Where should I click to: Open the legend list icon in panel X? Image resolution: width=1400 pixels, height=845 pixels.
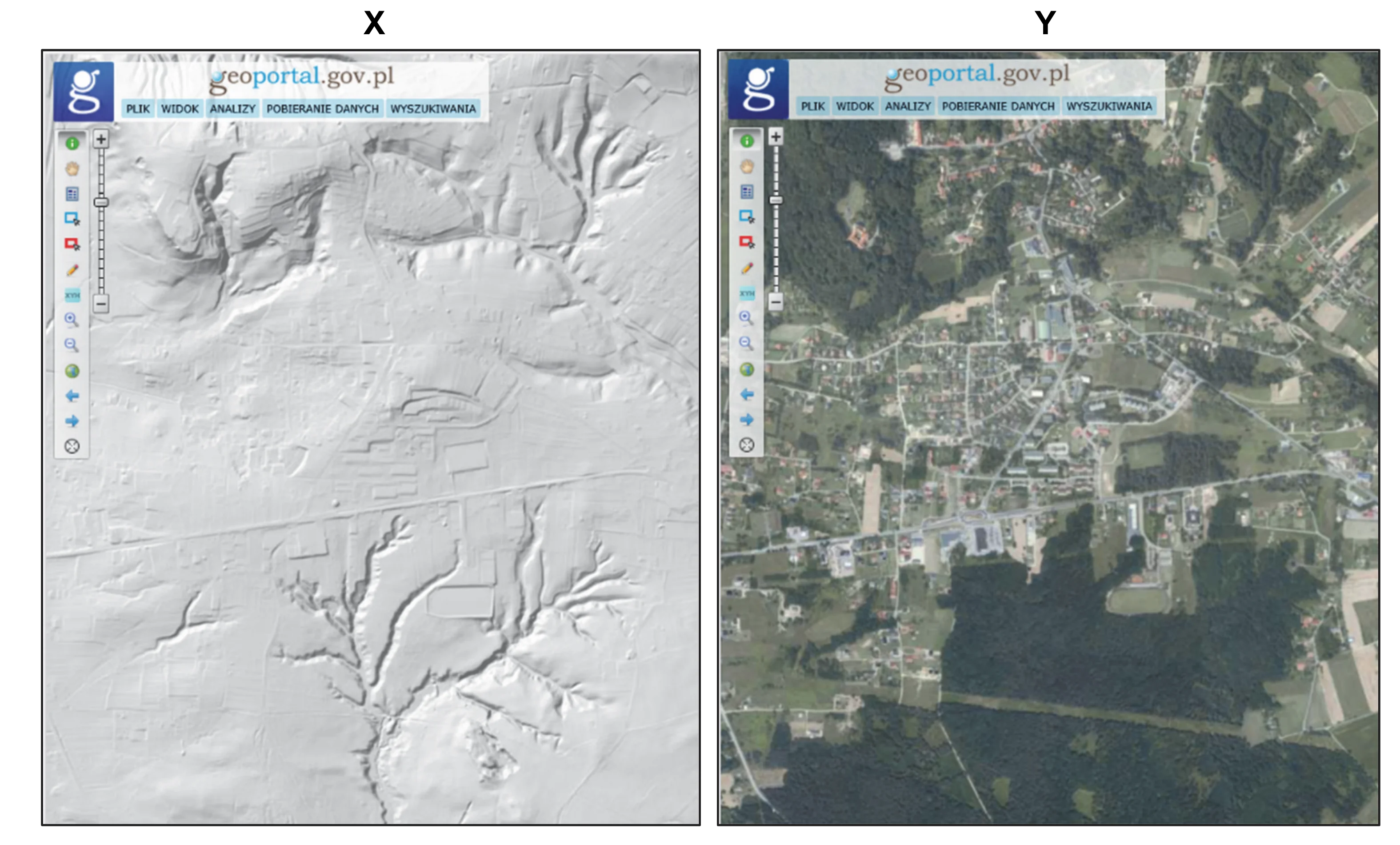72,194
